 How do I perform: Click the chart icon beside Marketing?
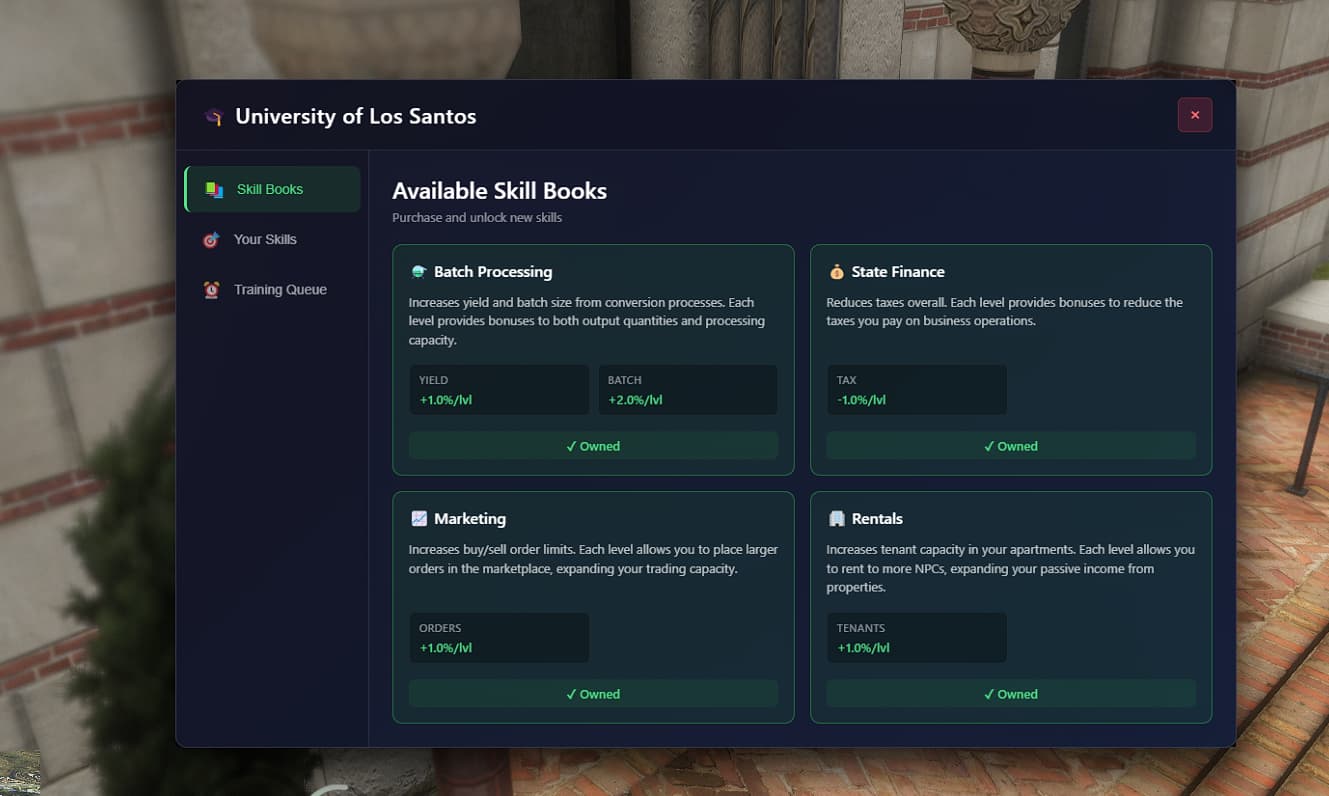pos(418,519)
